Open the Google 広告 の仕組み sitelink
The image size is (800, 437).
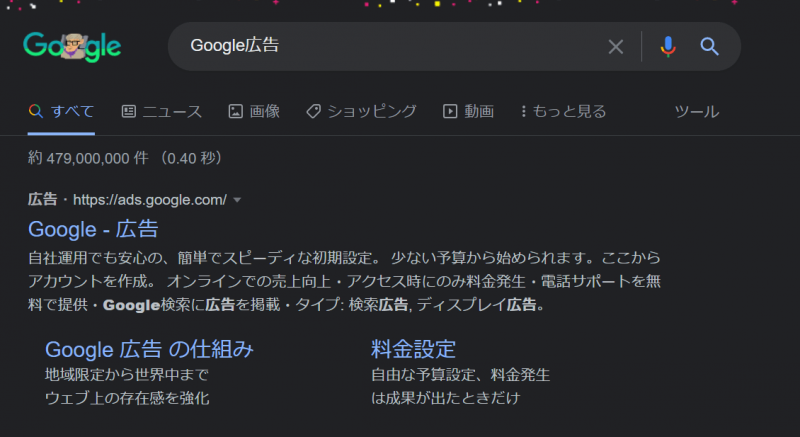point(149,349)
